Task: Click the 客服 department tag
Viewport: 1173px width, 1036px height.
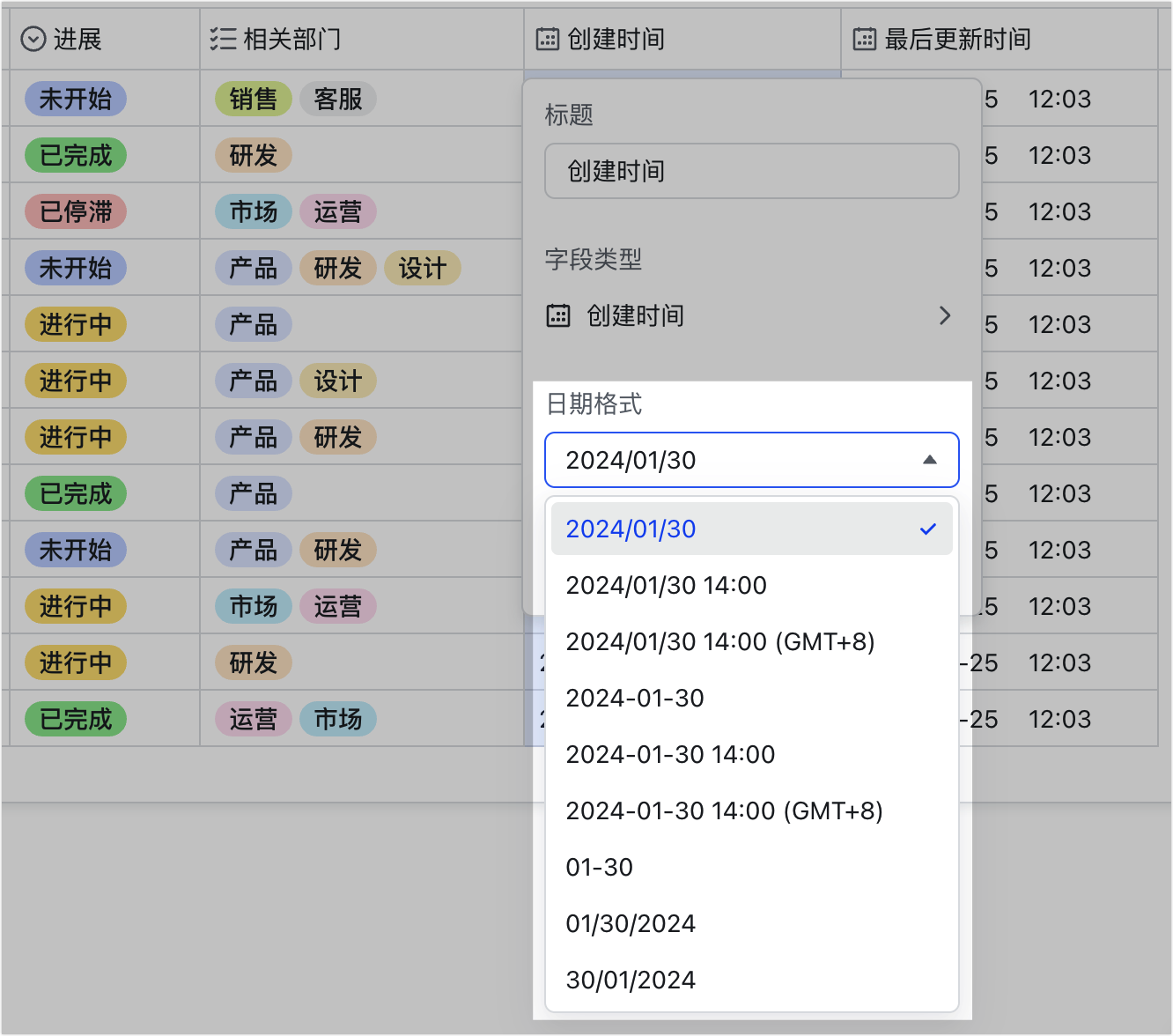Action: tap(338, 99)
